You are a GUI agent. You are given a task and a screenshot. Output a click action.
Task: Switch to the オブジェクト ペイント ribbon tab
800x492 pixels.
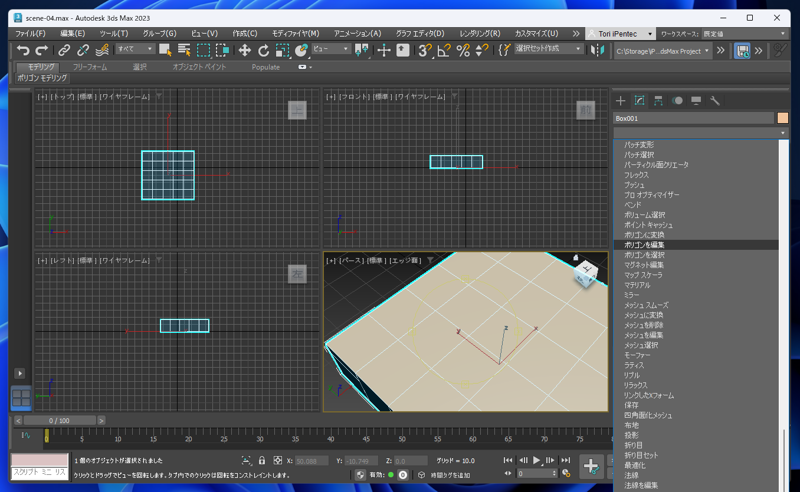pos(199,67)
